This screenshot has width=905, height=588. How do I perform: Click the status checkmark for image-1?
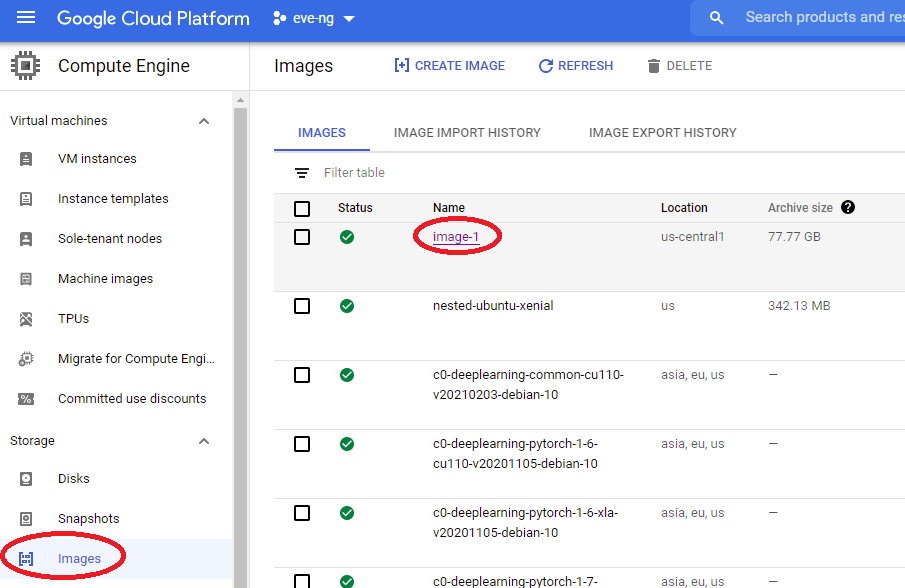tap(347, 237)
